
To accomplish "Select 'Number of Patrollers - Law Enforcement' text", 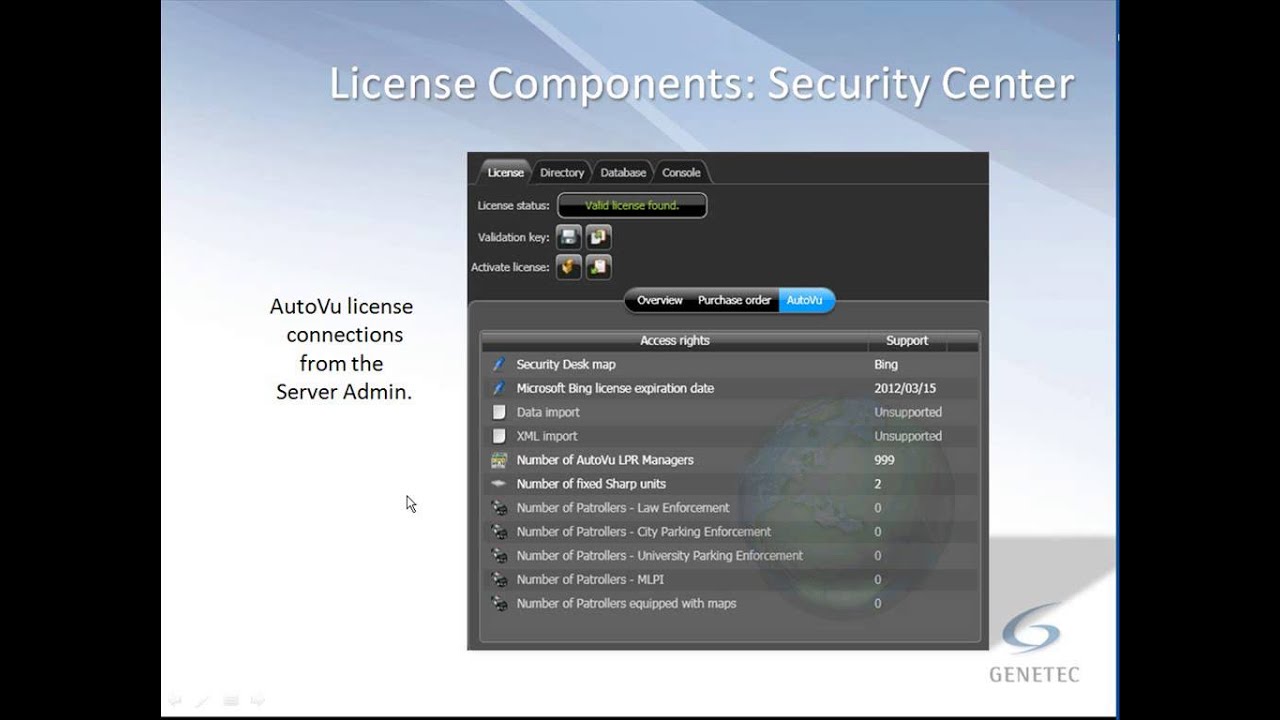I will (x=623, y=508).
